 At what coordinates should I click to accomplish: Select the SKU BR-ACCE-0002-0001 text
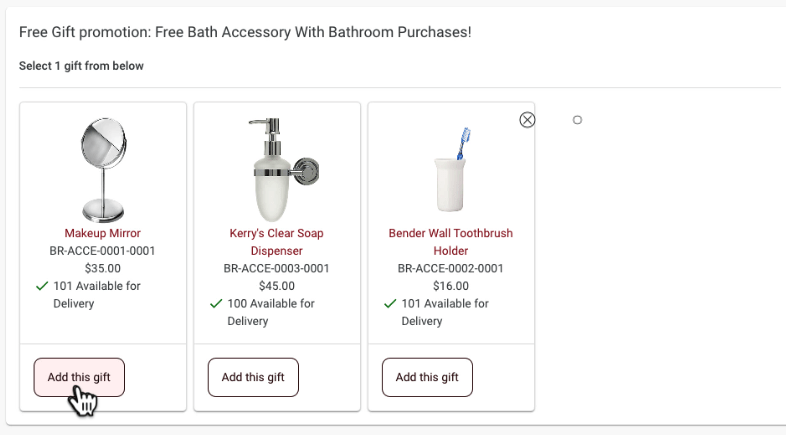pyautogui.click(x=451, y=268)
